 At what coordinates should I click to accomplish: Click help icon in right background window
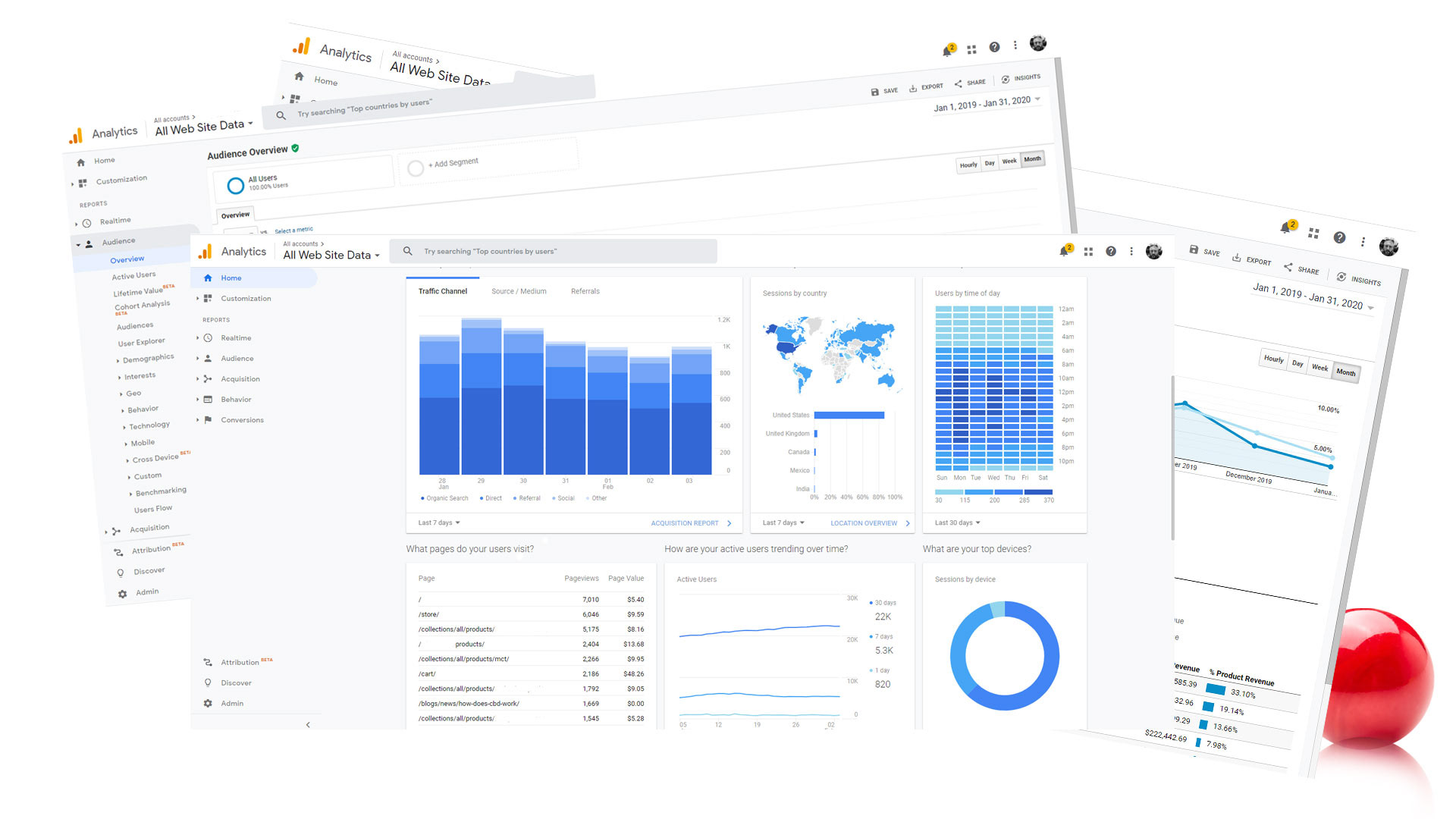click(1340, 237)
